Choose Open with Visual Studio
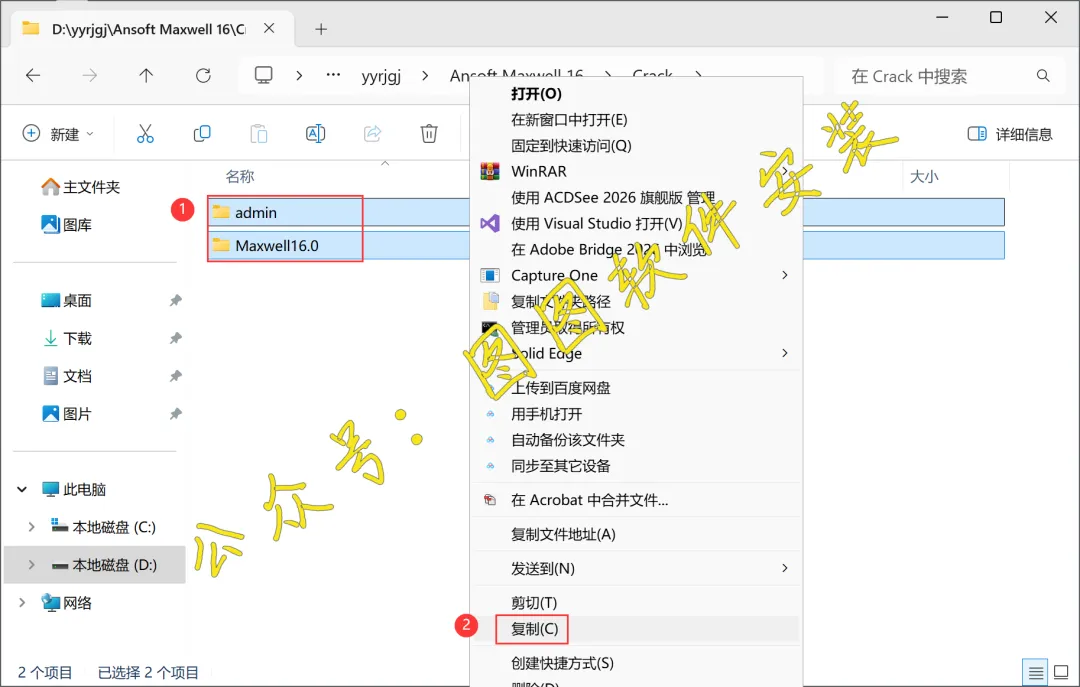 tap(635, 223)
